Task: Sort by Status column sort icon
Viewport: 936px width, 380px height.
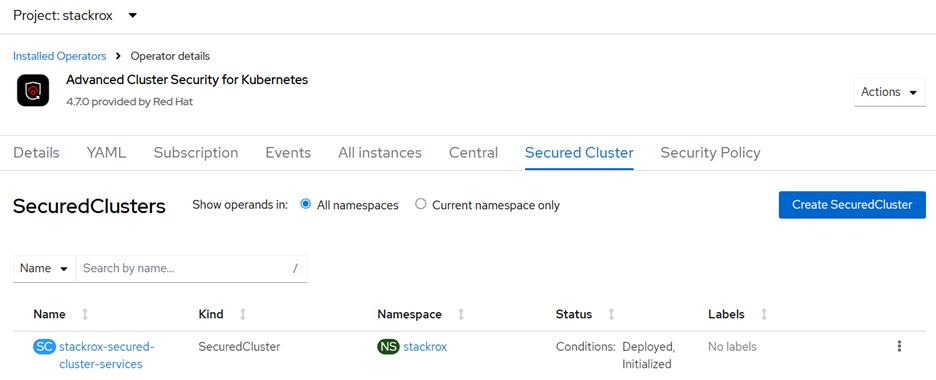Action: 611,314
